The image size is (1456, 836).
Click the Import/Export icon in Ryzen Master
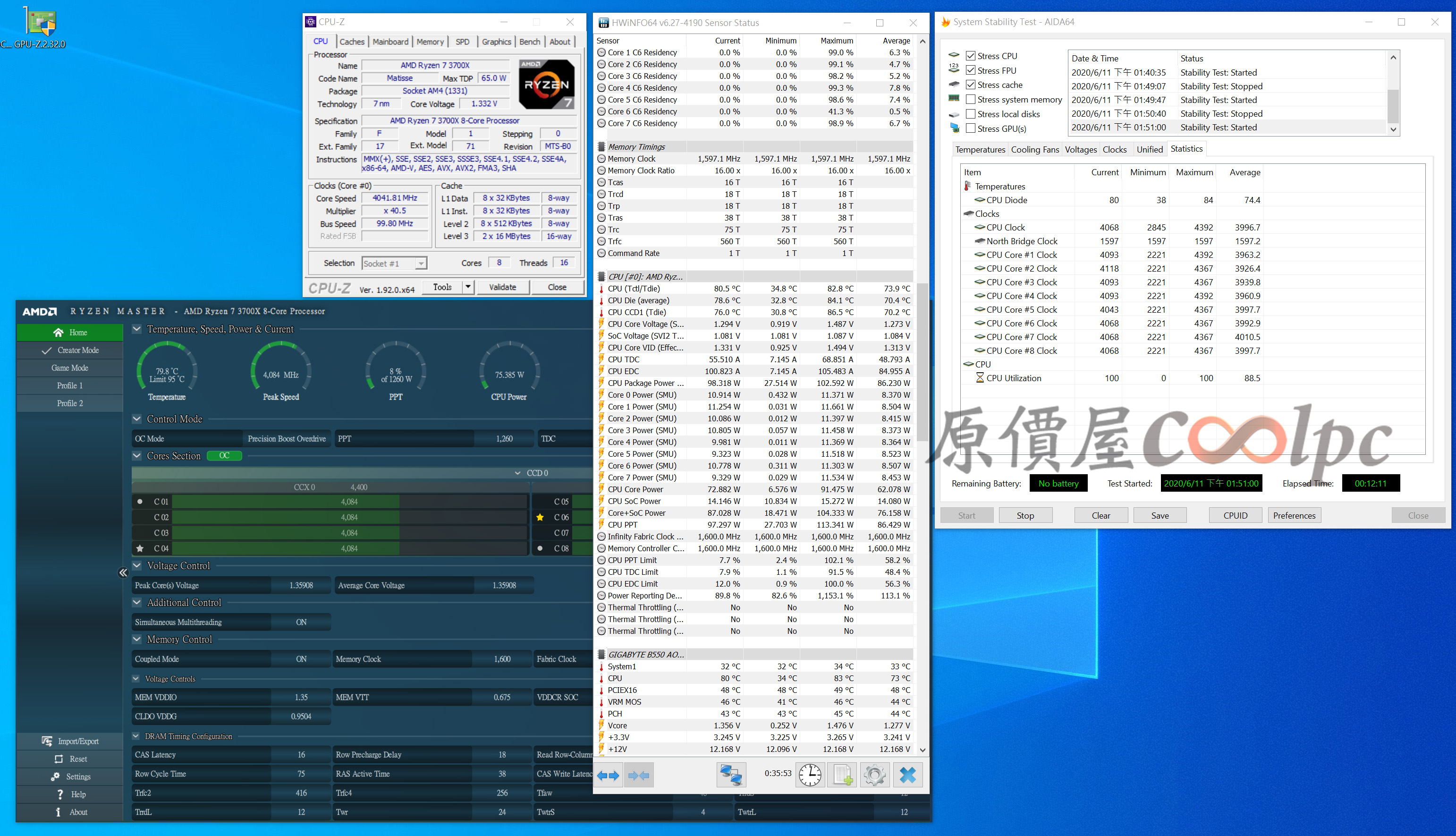tap(47, 741)
